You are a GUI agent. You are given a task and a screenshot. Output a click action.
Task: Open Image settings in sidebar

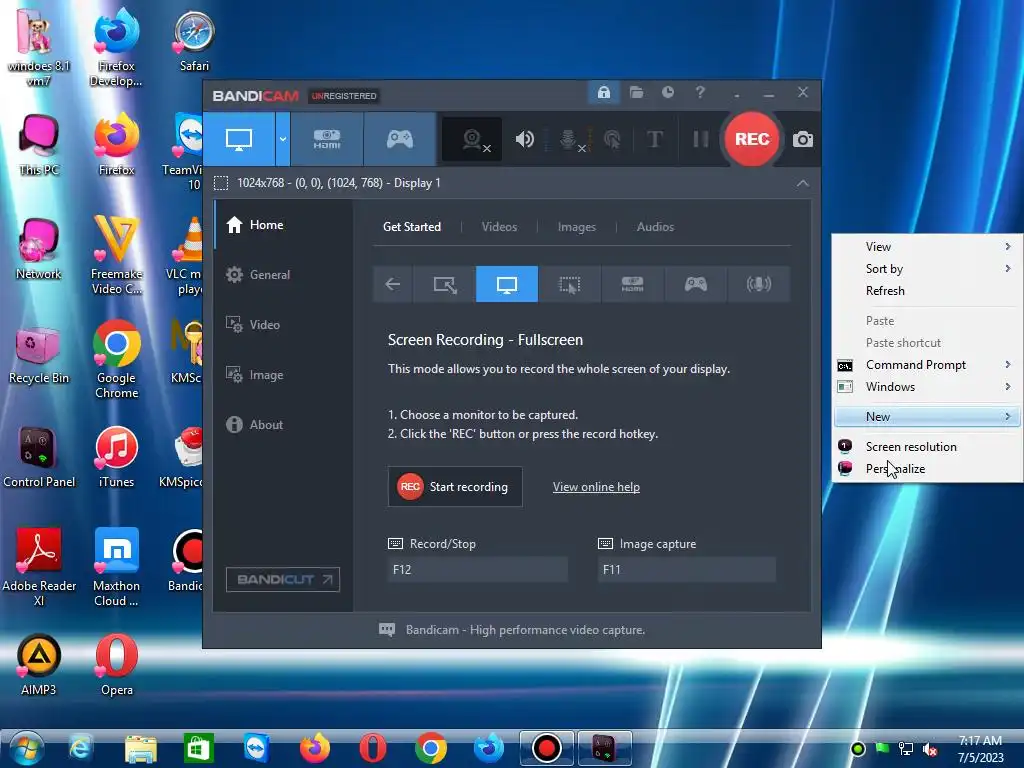[x=283, y=375]
